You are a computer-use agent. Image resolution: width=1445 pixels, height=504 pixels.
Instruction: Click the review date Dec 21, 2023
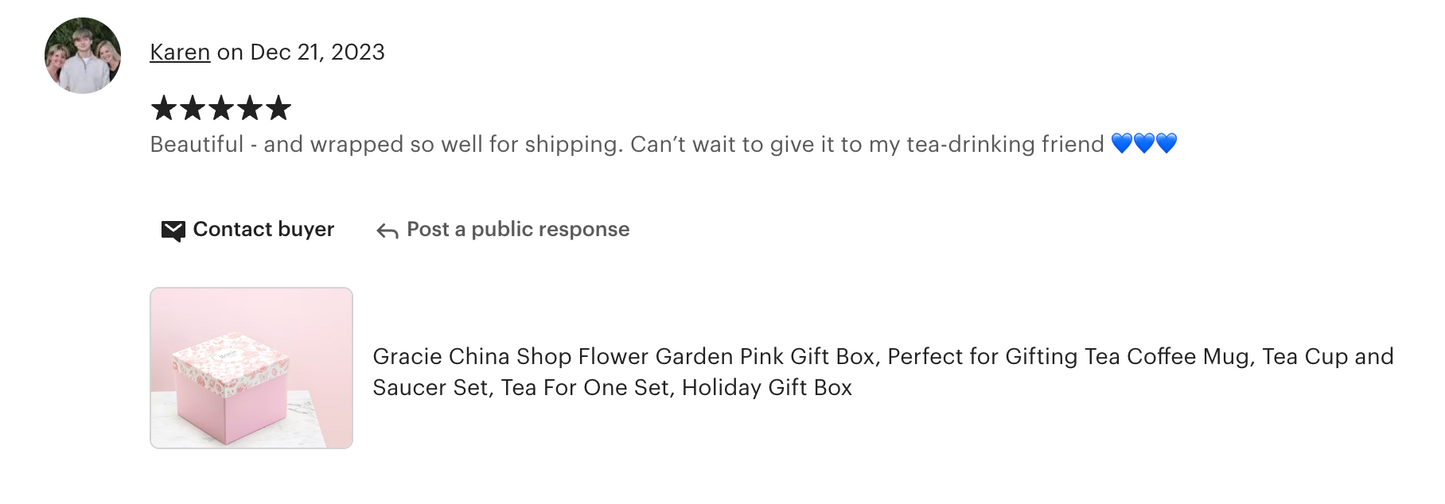pos(317,52)
